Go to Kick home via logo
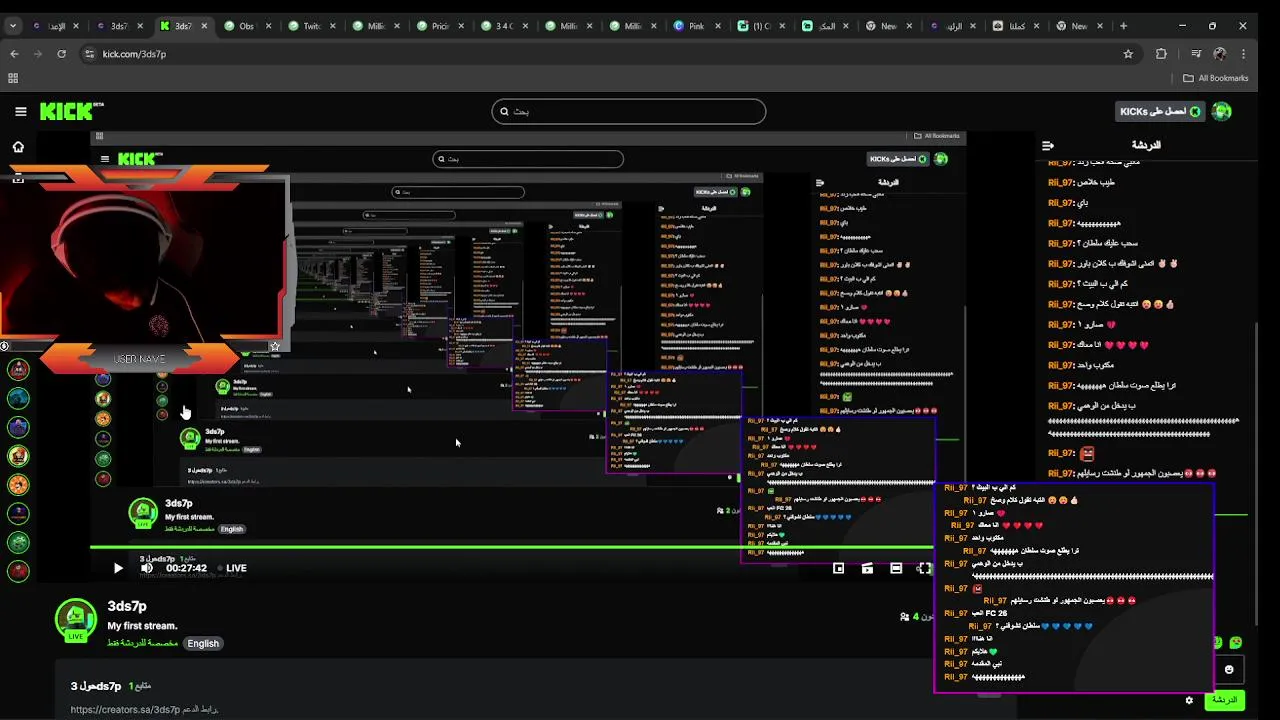1280x720 pixels. click(x=72, y=111)
